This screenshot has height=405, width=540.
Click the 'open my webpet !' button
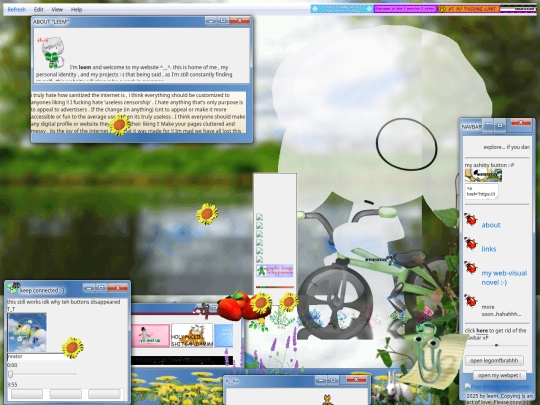(499, 375)
